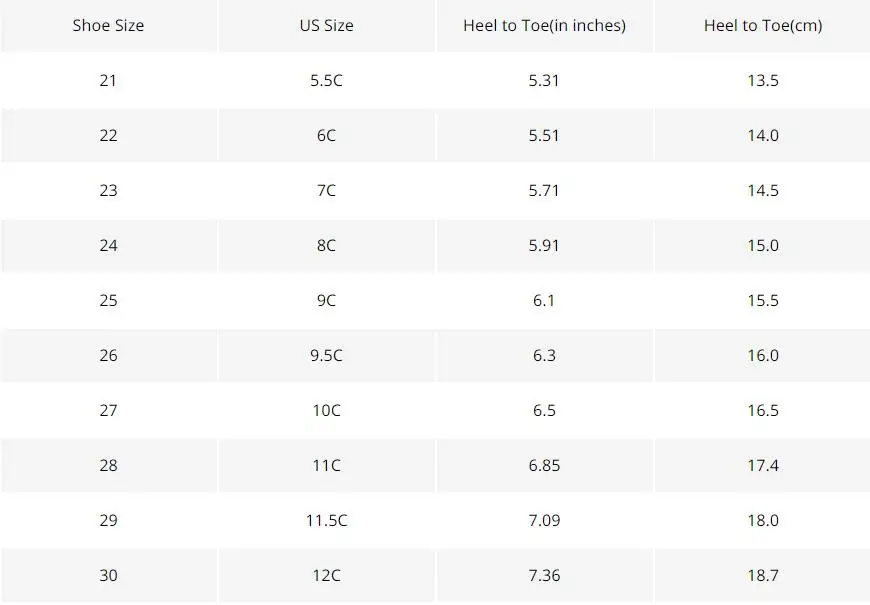Click the 5.91 inches value

544,245
